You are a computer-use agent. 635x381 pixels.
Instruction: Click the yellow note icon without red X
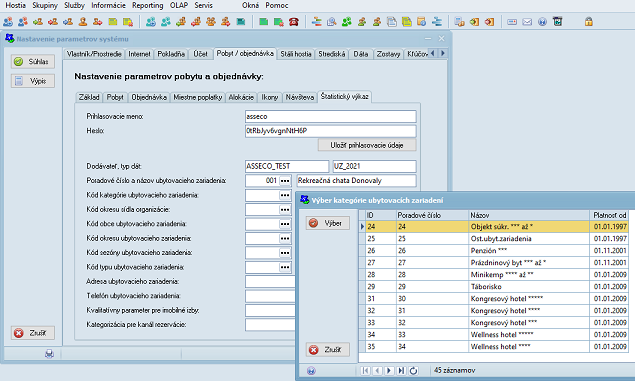tap(113, 22)
